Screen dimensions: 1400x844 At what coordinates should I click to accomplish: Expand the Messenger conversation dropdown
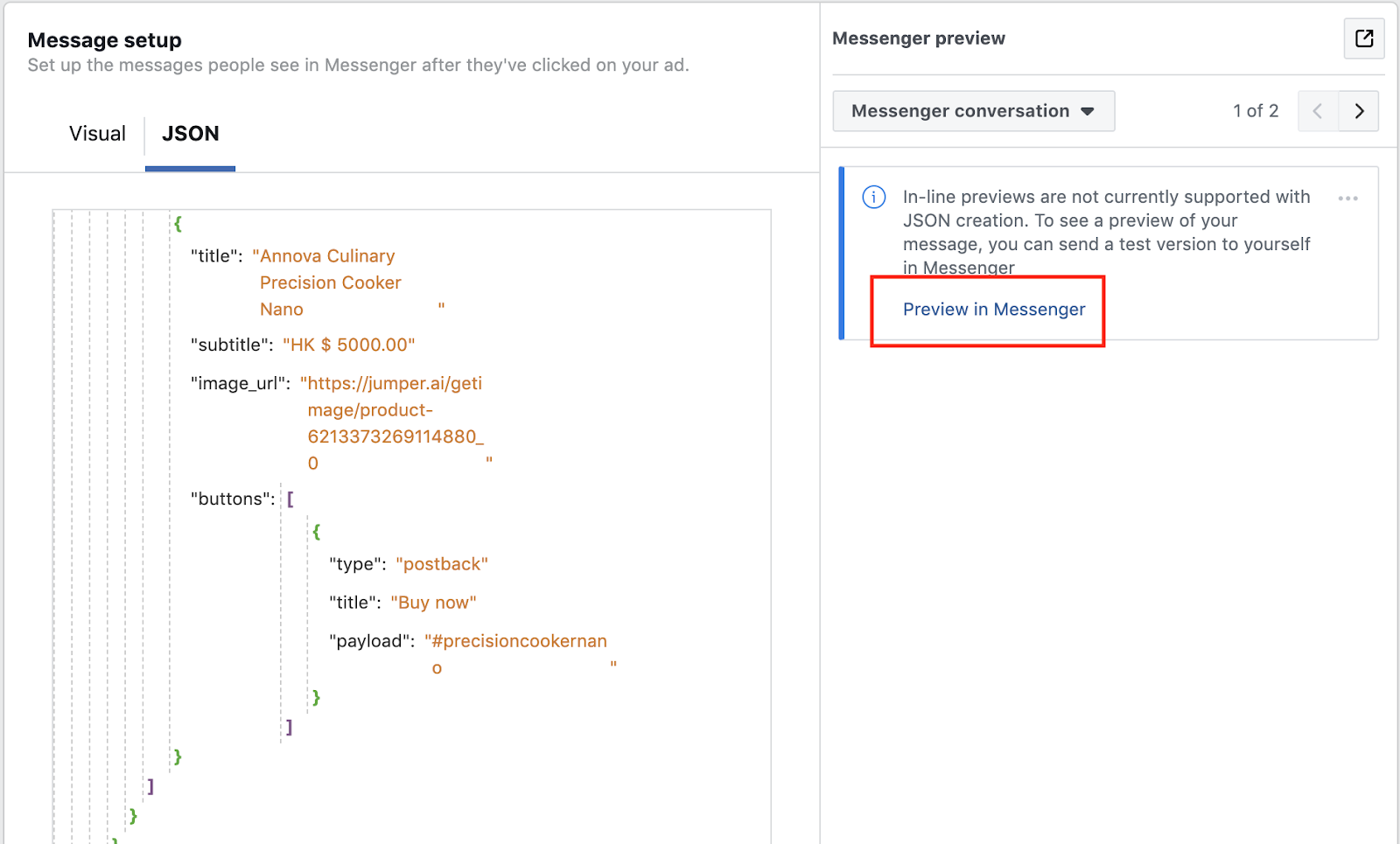(973, 111)
